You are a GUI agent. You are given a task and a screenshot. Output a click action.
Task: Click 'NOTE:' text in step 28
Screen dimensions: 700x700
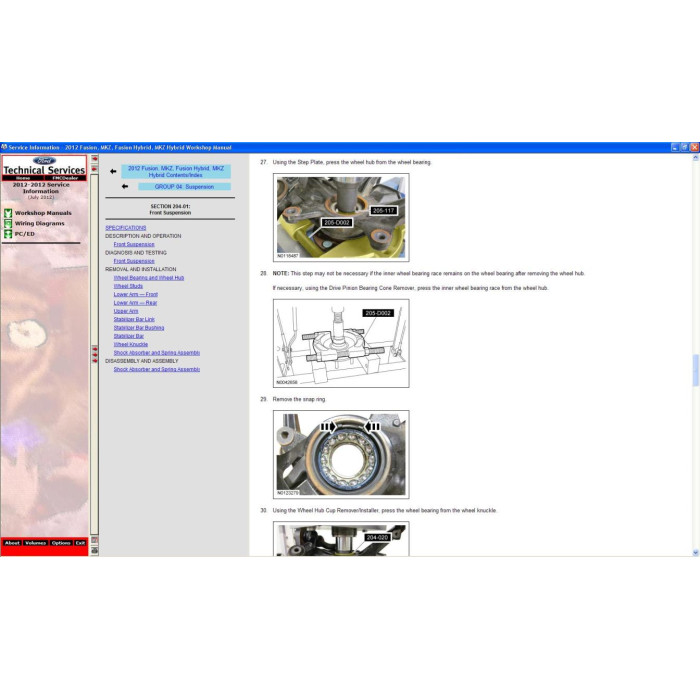[280, 273]
